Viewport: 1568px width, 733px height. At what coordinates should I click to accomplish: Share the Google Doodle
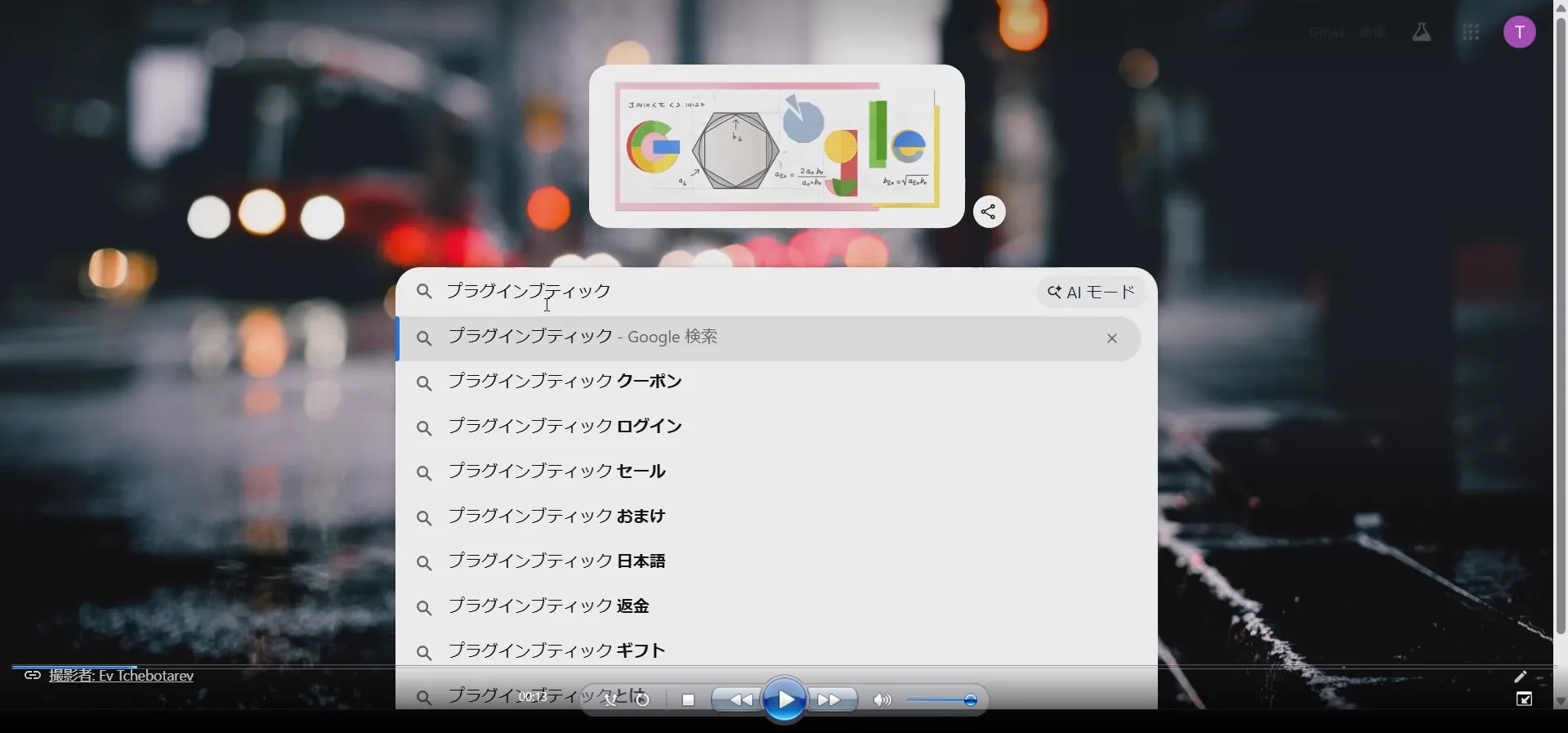point(989,212)
